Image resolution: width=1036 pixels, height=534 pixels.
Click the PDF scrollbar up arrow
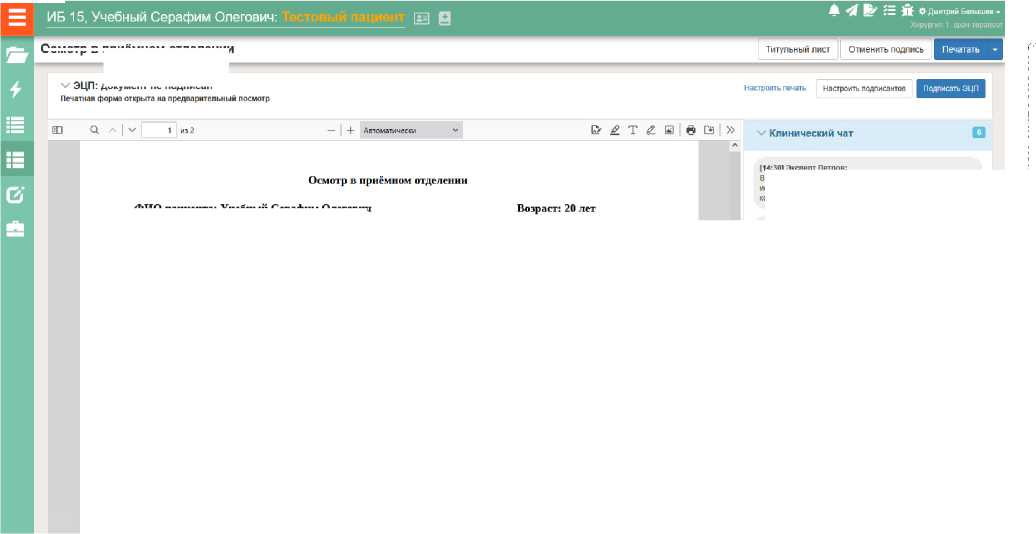click(735, 147)
